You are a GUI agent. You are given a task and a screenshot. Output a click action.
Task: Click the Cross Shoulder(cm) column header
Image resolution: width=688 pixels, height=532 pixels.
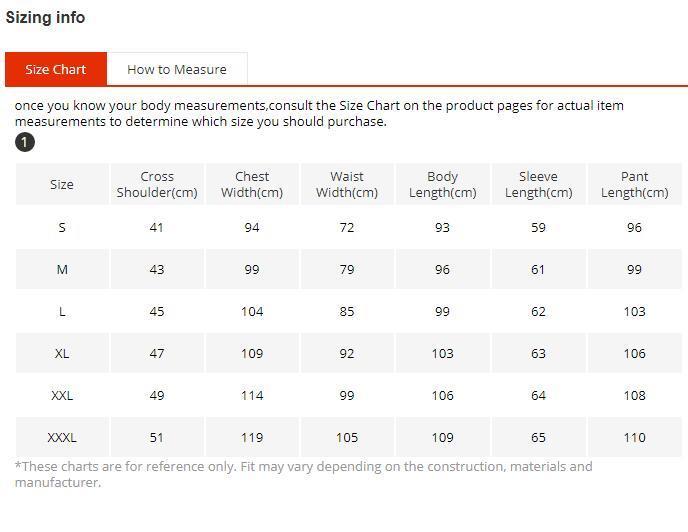pyautogui.click(x=157, y=184)
